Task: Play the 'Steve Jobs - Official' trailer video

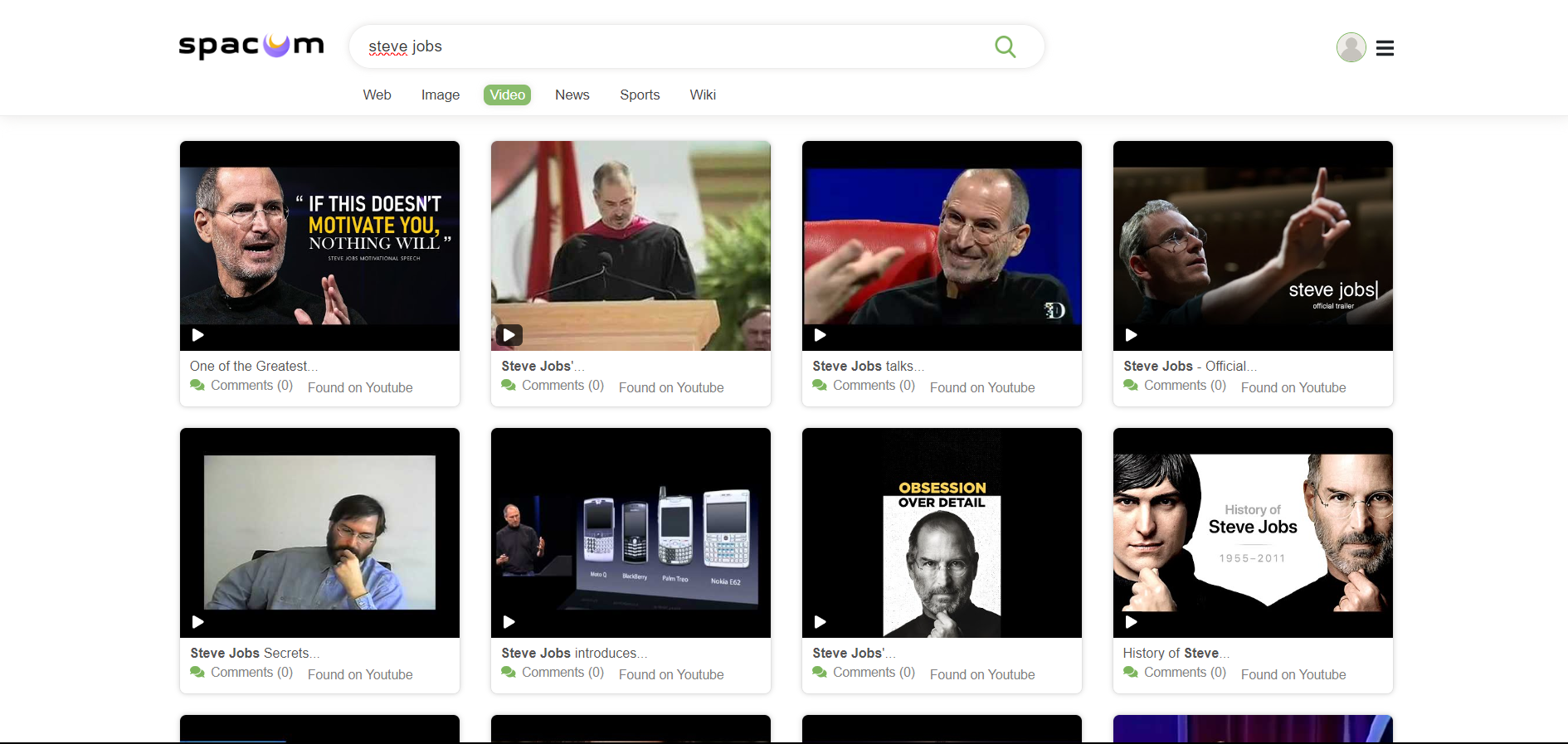Action: pyautogui.click(x=1132, y=335)
